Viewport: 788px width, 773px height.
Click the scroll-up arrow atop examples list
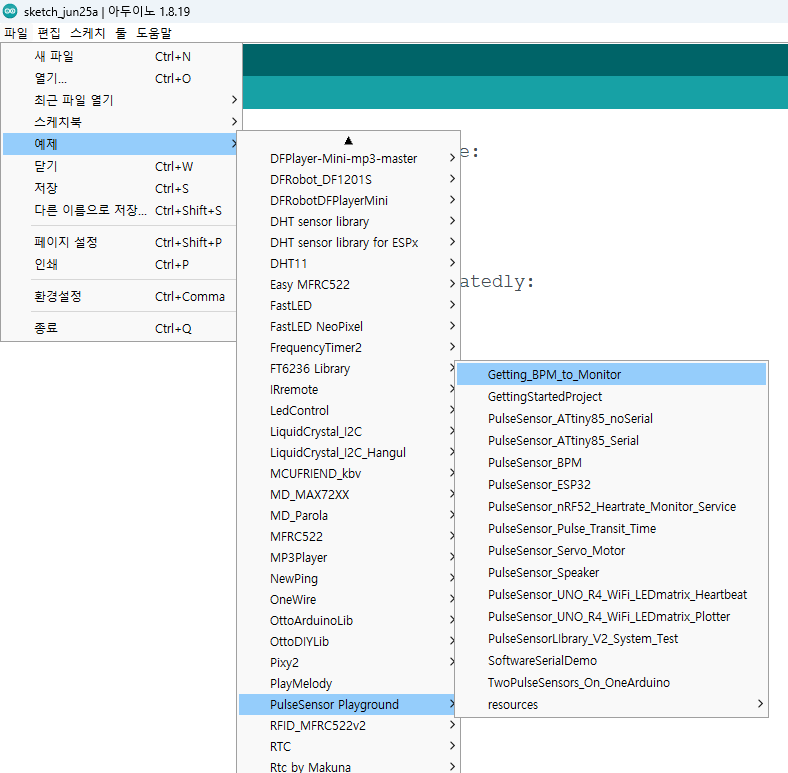348,140
